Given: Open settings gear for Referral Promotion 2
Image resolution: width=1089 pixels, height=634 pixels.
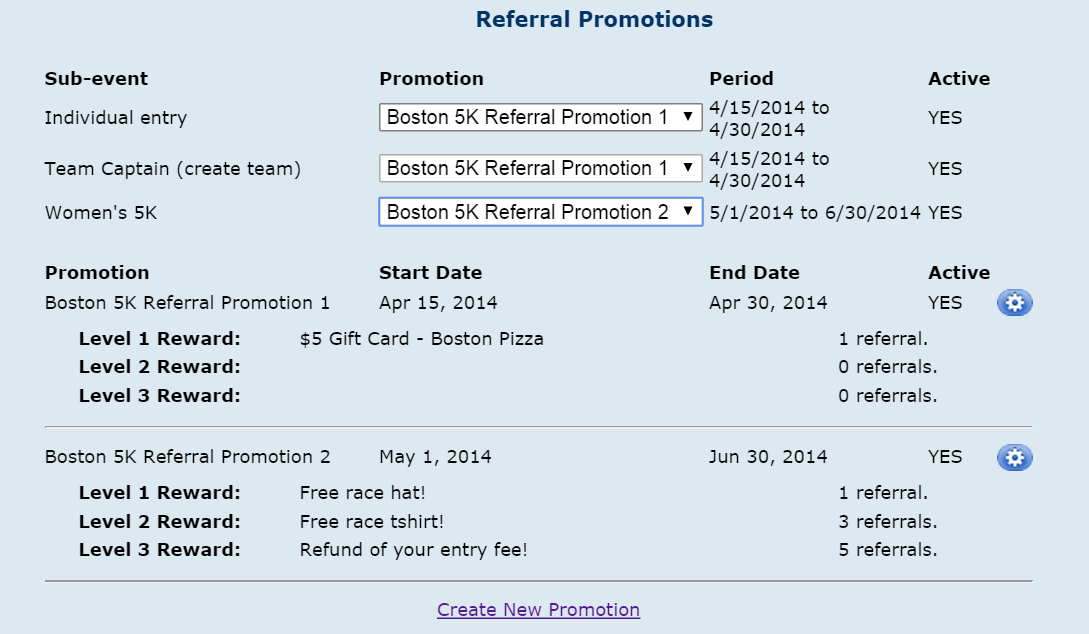Looking at the screenshot, I should [1014, 457].
